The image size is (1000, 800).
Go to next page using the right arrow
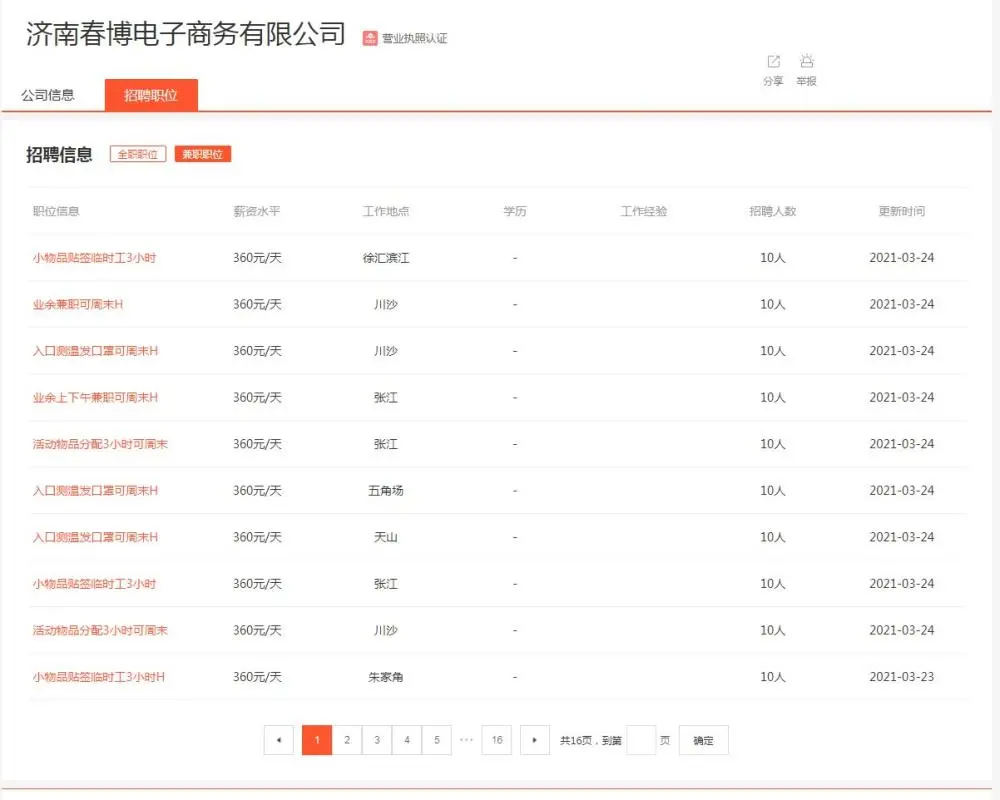click(x=535, y=740)
